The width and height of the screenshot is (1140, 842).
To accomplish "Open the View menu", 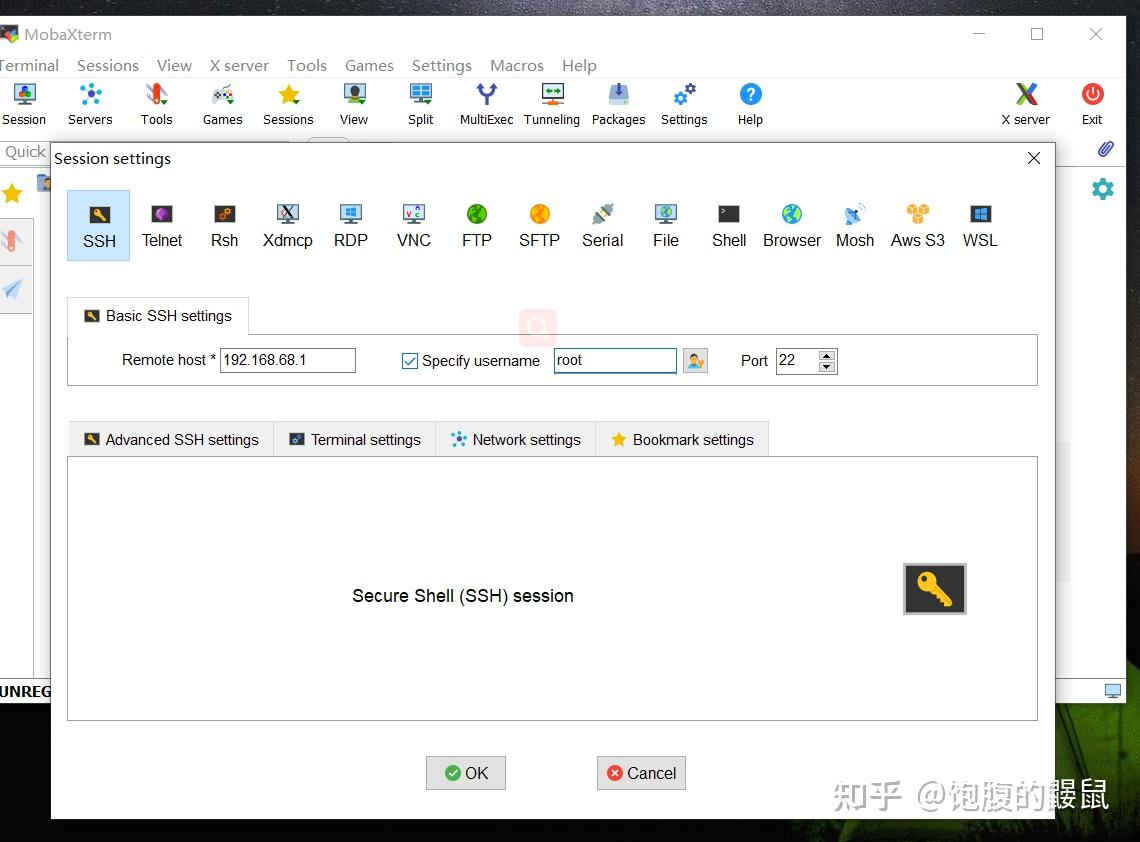I will [174, 65].
